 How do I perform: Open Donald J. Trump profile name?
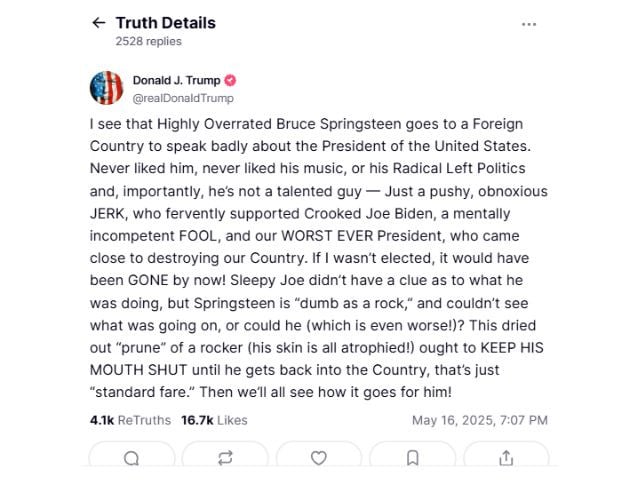coord(176,80)
